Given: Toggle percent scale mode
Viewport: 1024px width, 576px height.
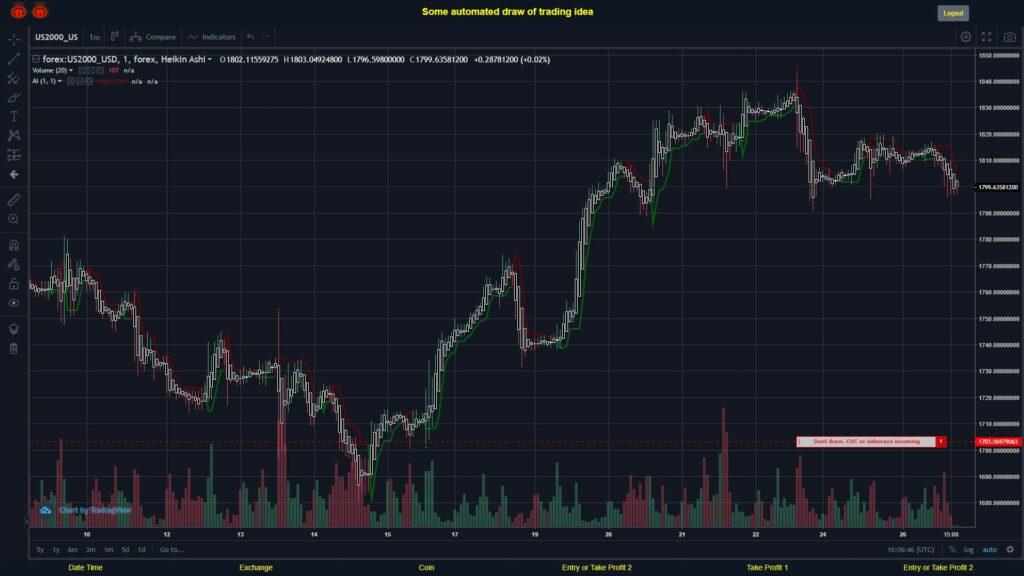Looking at the screenshot, I should click(x=952, y=550).
